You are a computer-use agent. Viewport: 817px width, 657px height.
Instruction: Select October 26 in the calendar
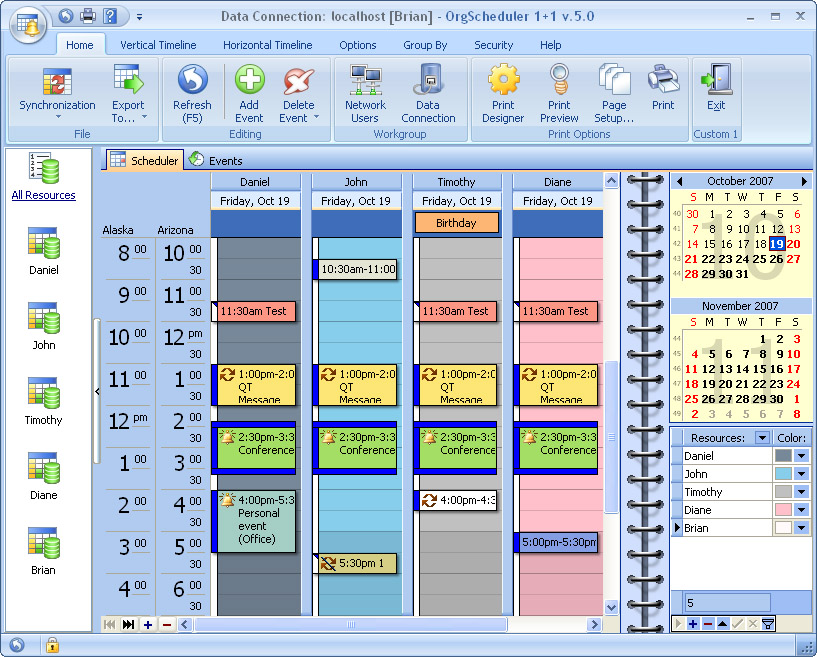(x=776, y=259)
